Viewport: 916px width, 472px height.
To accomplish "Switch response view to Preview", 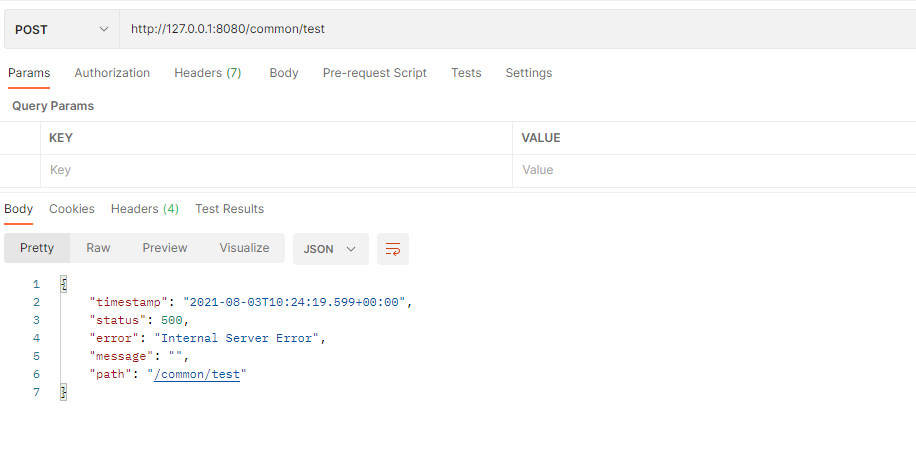I will 165,248.
